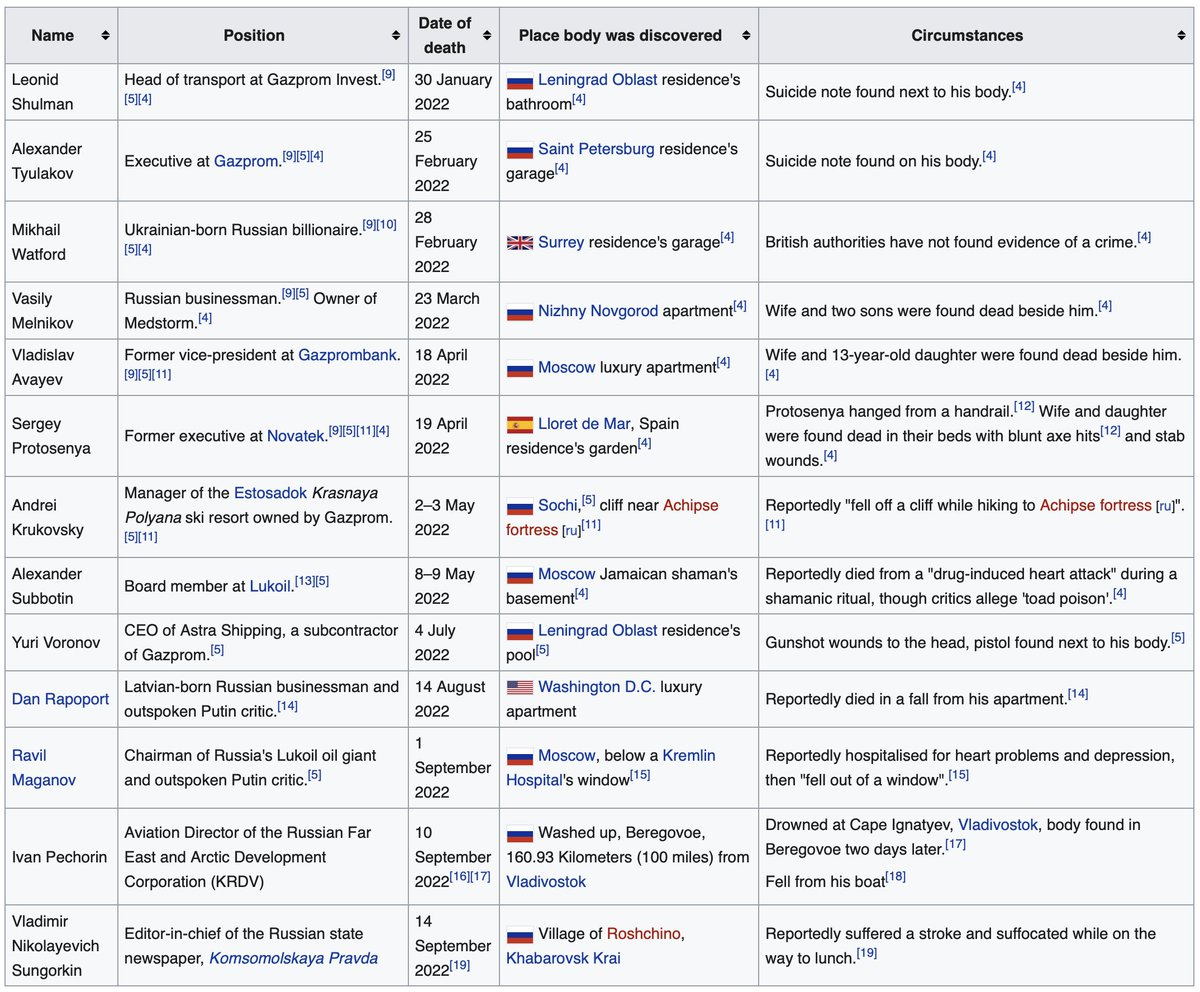Screen dimensions: 1200x992
Task: Click Russian flag beside Village of Roshchino
Action: [520, 935]
